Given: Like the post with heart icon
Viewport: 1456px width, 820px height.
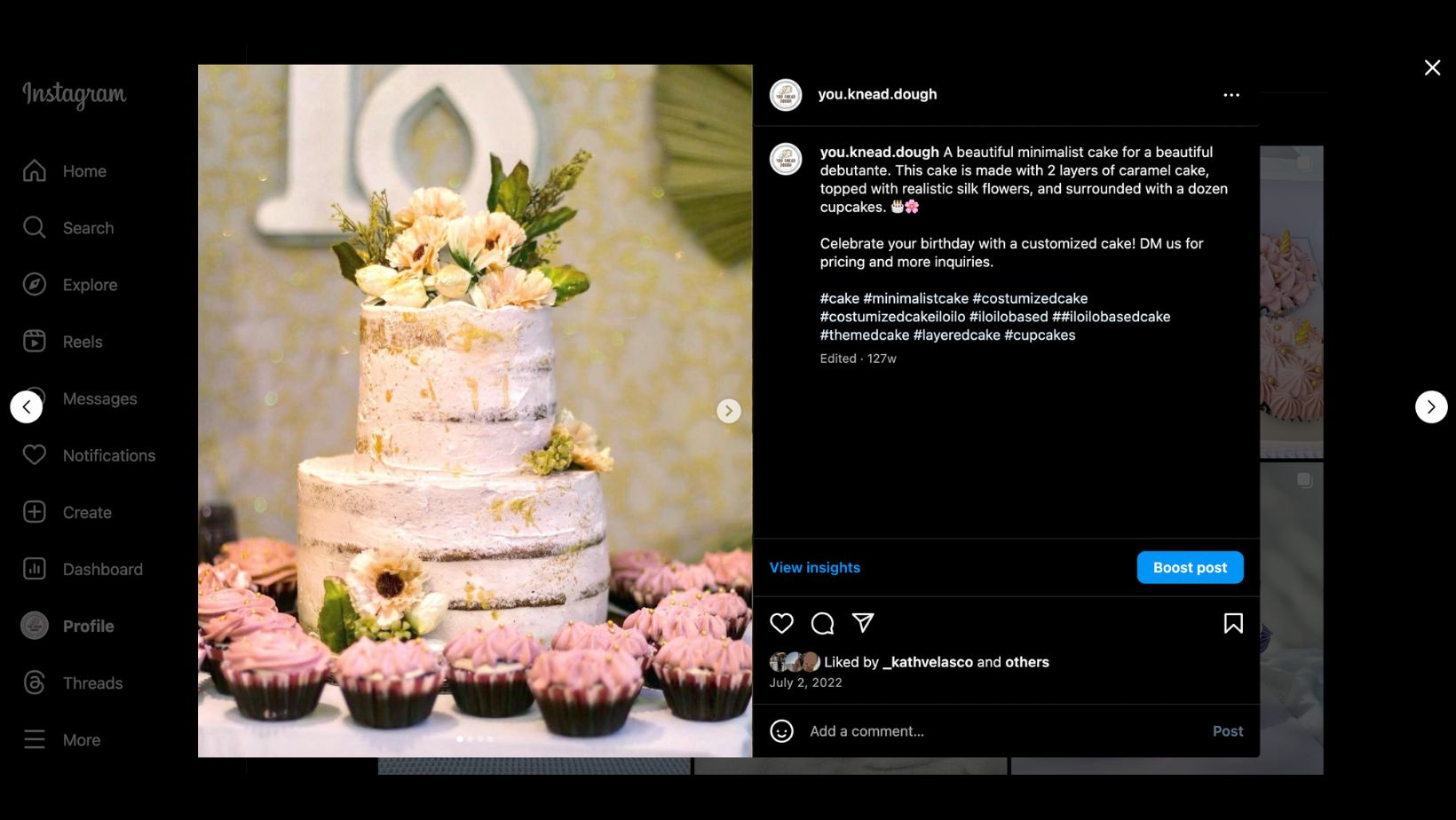Looking at the screenshot, I should click(x=781, y=623).
